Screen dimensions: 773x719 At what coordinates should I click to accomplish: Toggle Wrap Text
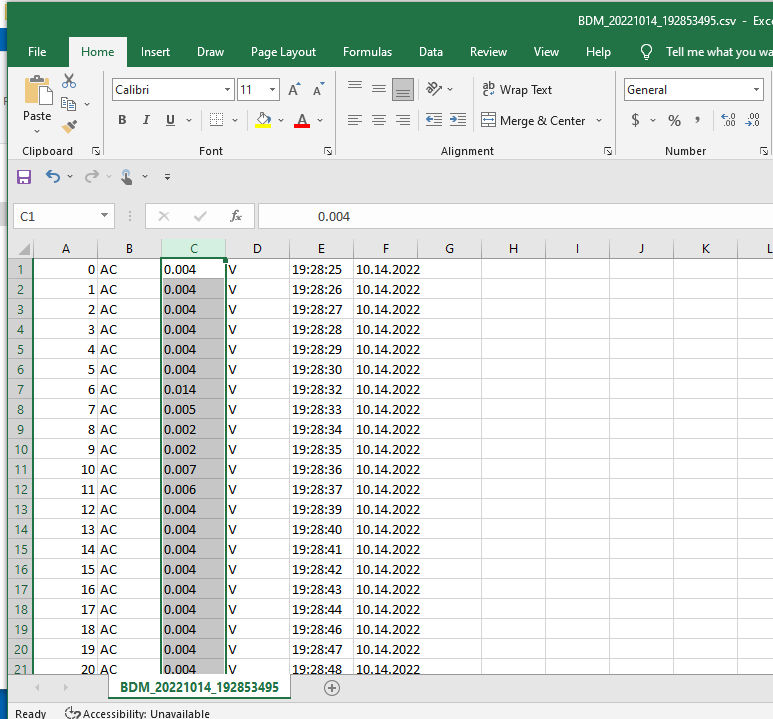pyautogui.click(x=517, y=89)
